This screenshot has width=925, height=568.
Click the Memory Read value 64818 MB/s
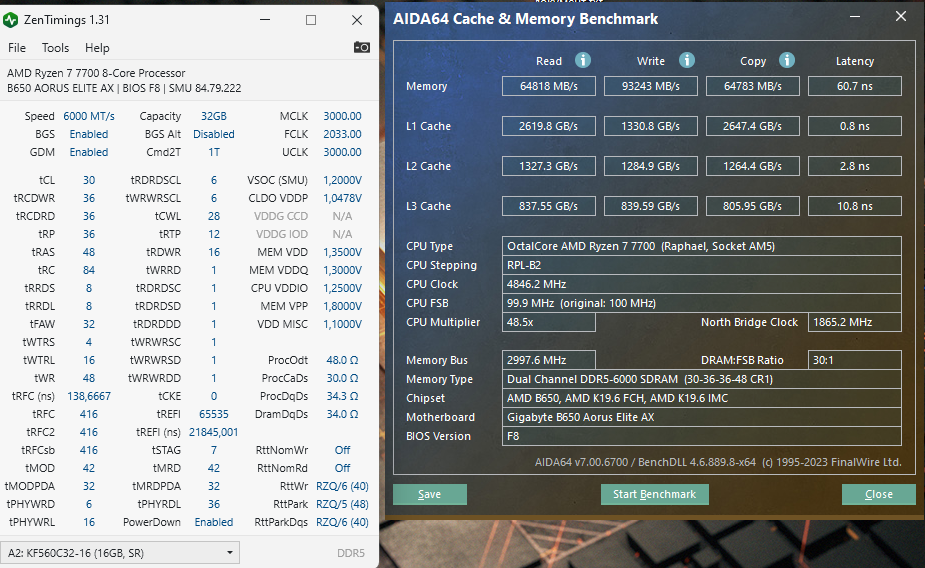[549, 86]
